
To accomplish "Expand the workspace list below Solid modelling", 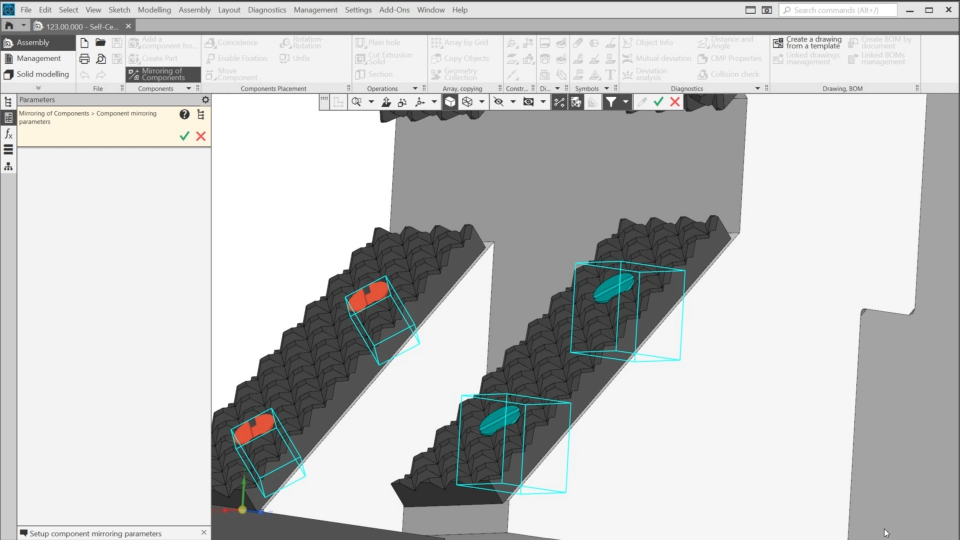I will pyautogui.click(x=38, y=88).
